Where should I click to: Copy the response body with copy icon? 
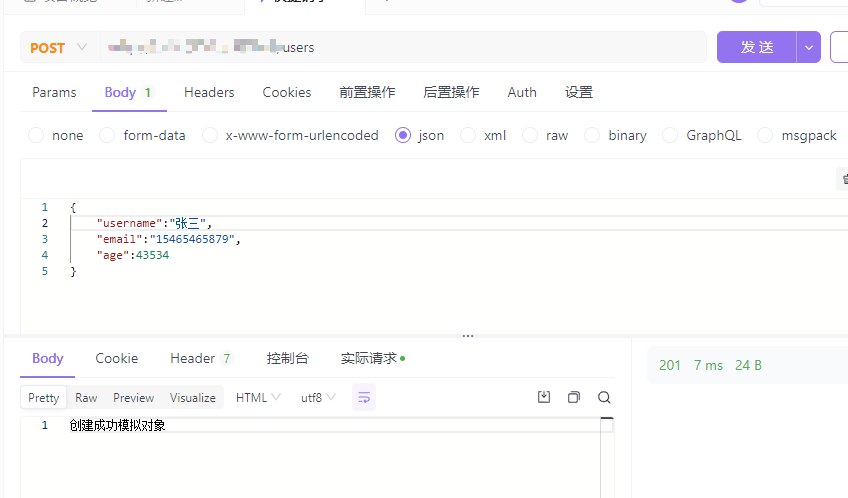[x=574, y=397]
